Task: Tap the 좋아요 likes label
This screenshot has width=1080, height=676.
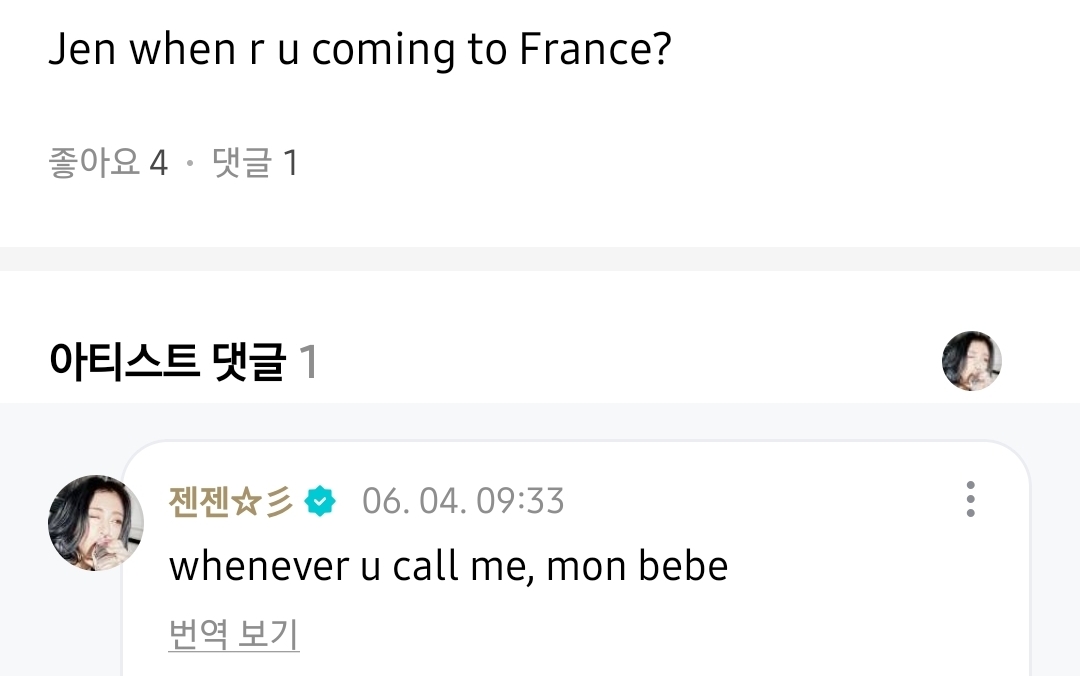Action: (94, 163)
